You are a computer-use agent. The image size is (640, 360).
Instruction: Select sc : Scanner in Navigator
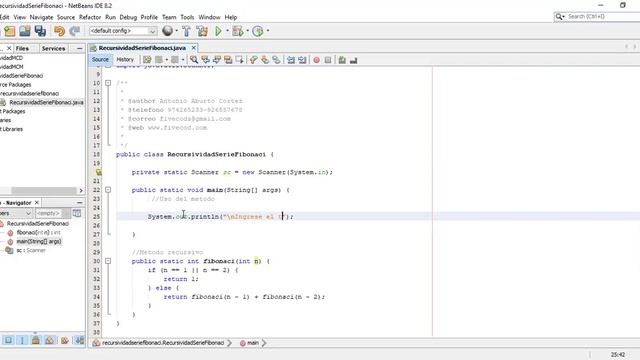click(x=31, y=250)
